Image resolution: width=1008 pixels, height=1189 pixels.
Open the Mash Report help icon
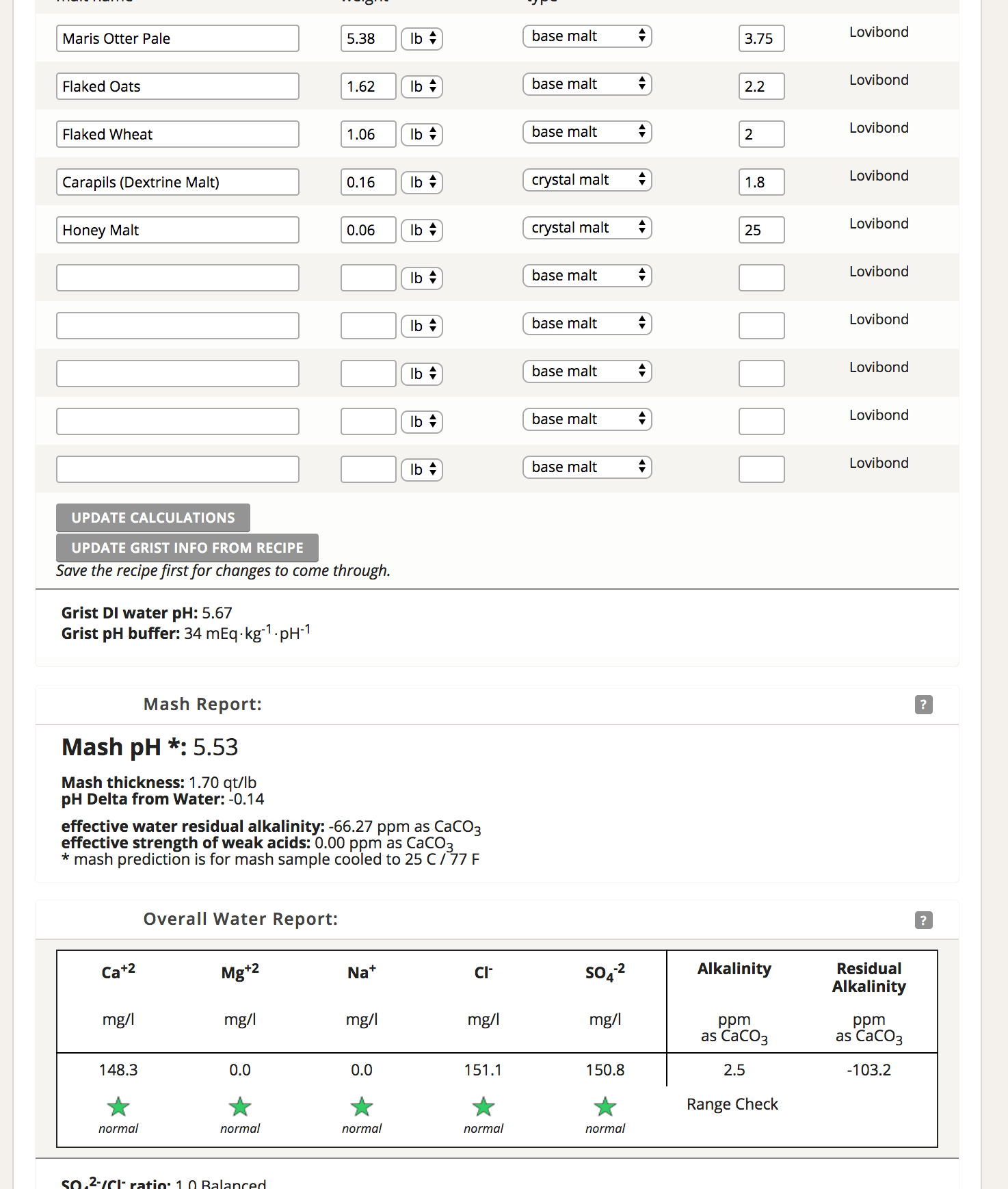point(923,704)
